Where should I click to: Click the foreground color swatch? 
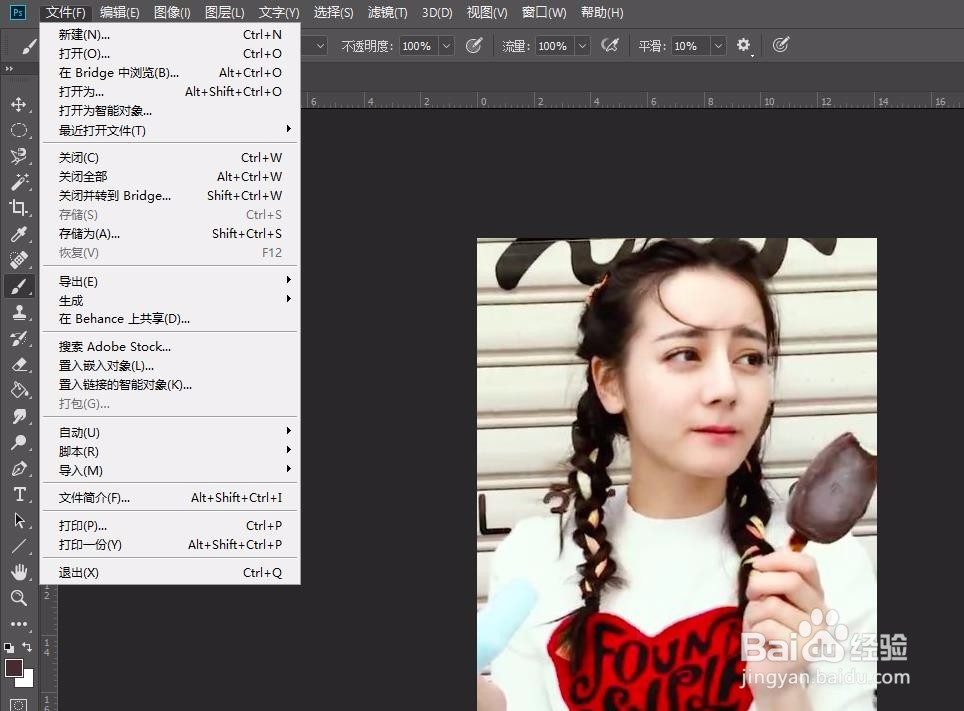pos(13,667)
